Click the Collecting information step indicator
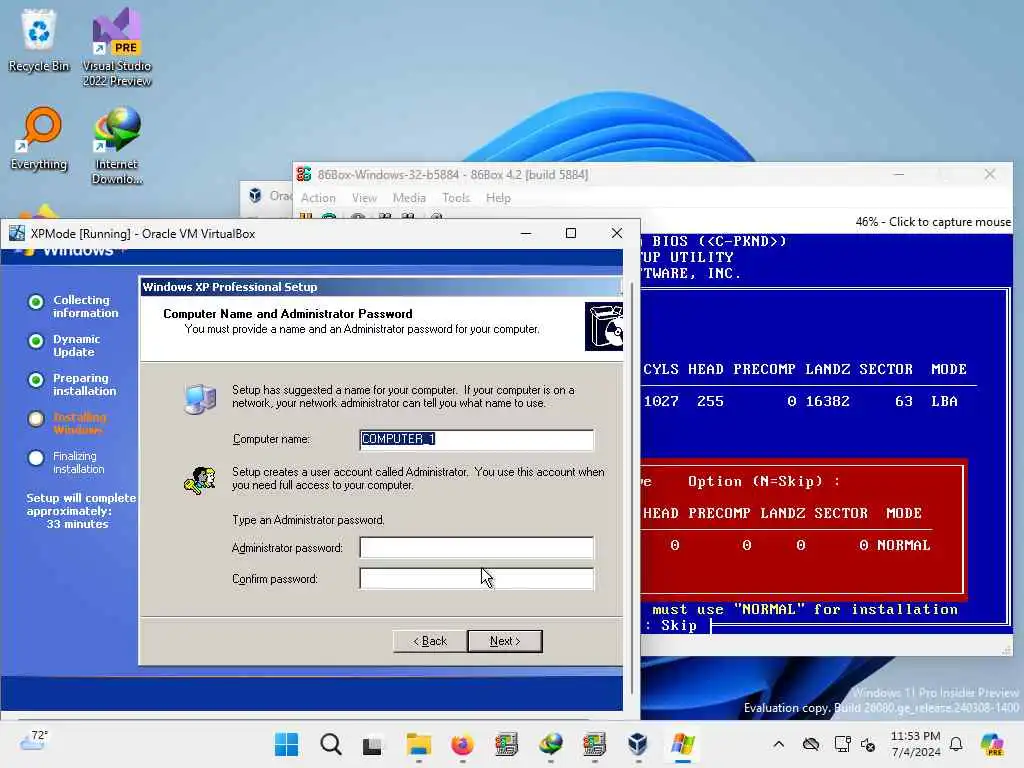 click(37, 302)
